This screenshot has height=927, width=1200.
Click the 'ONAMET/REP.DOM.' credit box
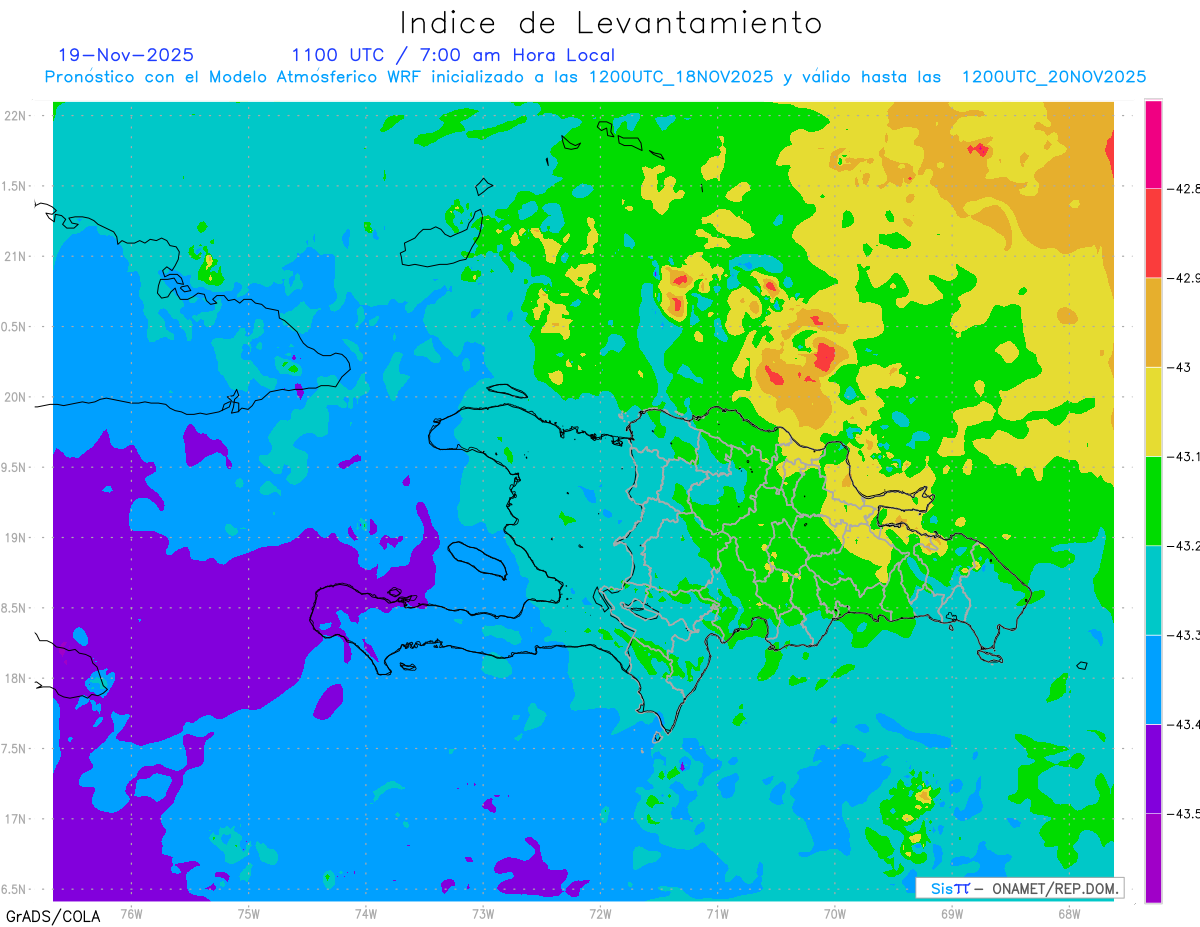[1020, 888]
